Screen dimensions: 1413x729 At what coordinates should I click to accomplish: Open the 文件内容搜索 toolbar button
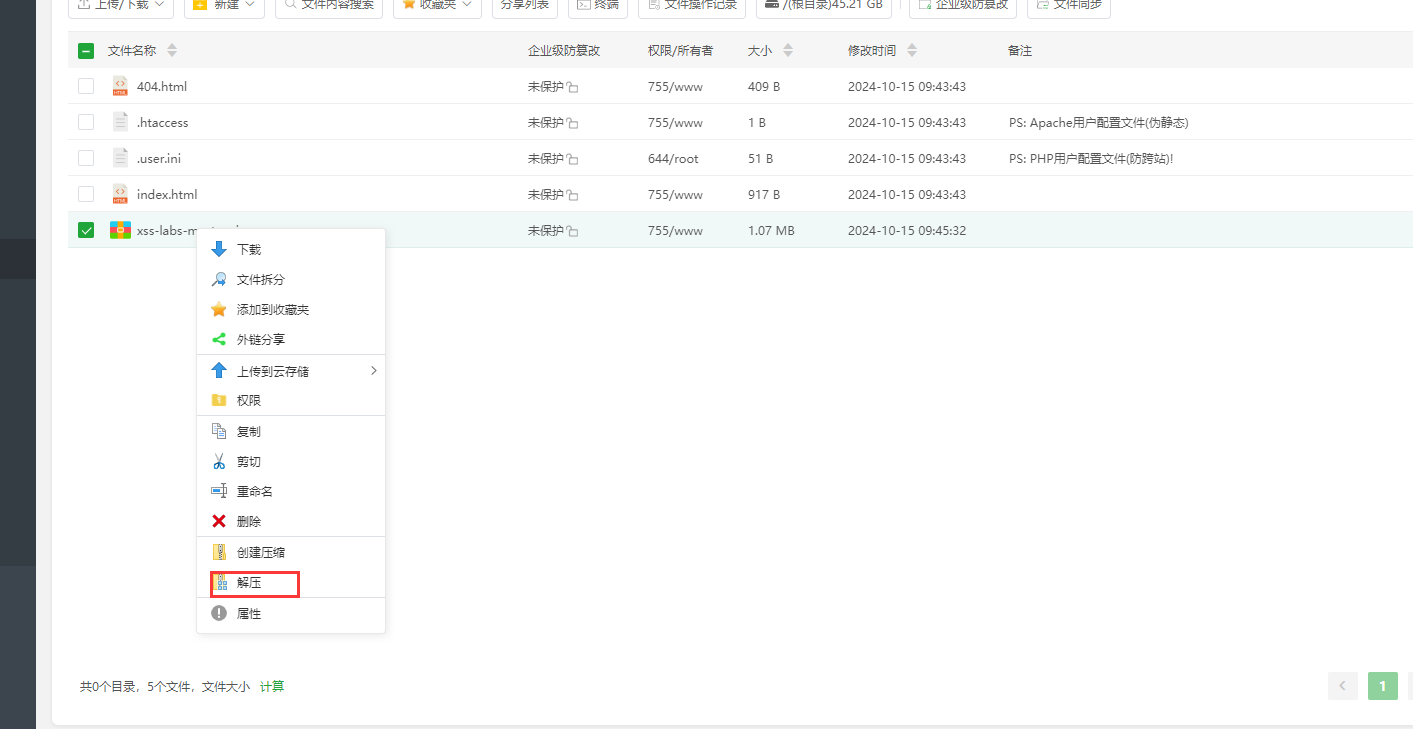pos(329,5)
